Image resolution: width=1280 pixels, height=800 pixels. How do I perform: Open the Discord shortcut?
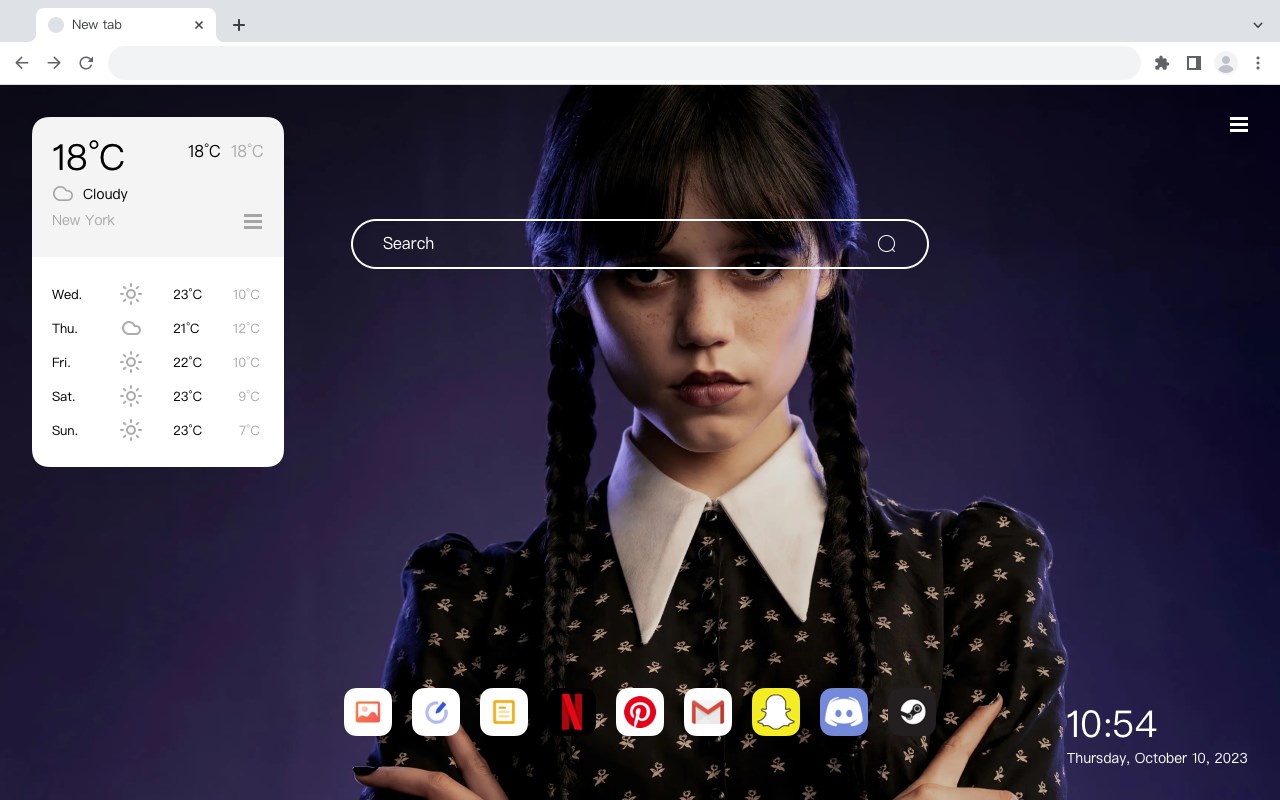(x=844, y=712)
